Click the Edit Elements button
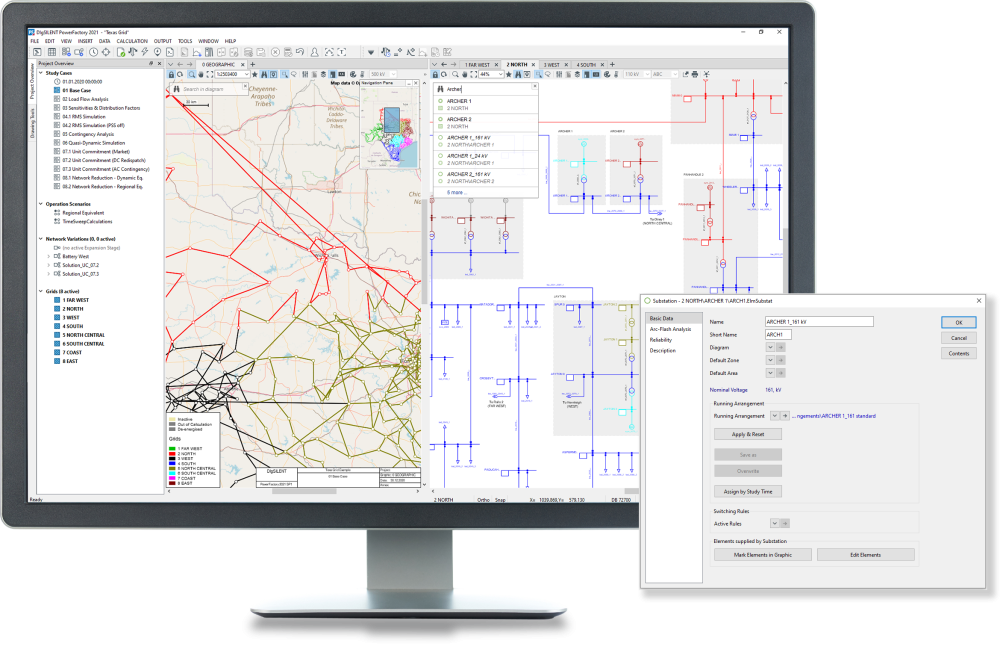This screenshot has width=1000, height=667. [865, 555]
